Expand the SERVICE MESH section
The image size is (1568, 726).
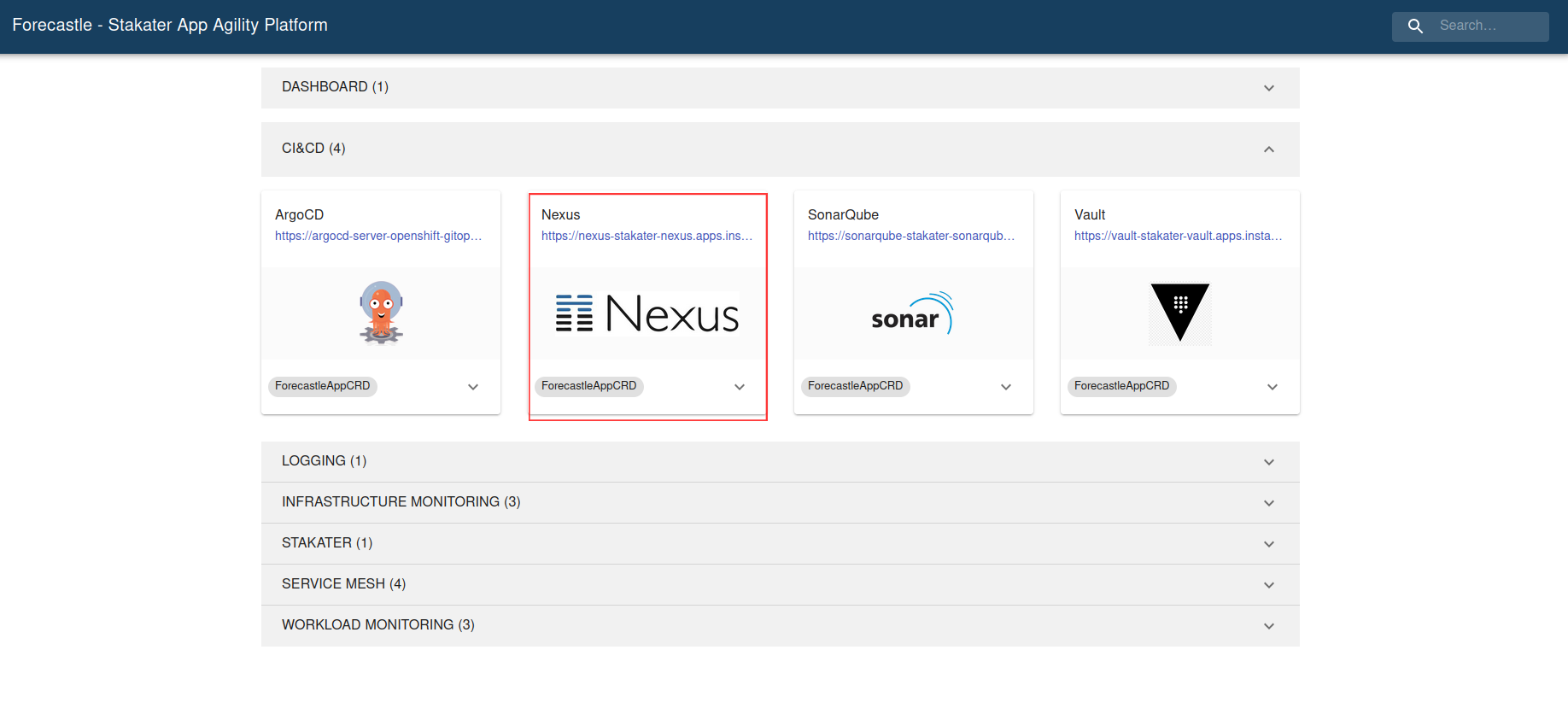pyautogui.click(x=1269, y=585)
